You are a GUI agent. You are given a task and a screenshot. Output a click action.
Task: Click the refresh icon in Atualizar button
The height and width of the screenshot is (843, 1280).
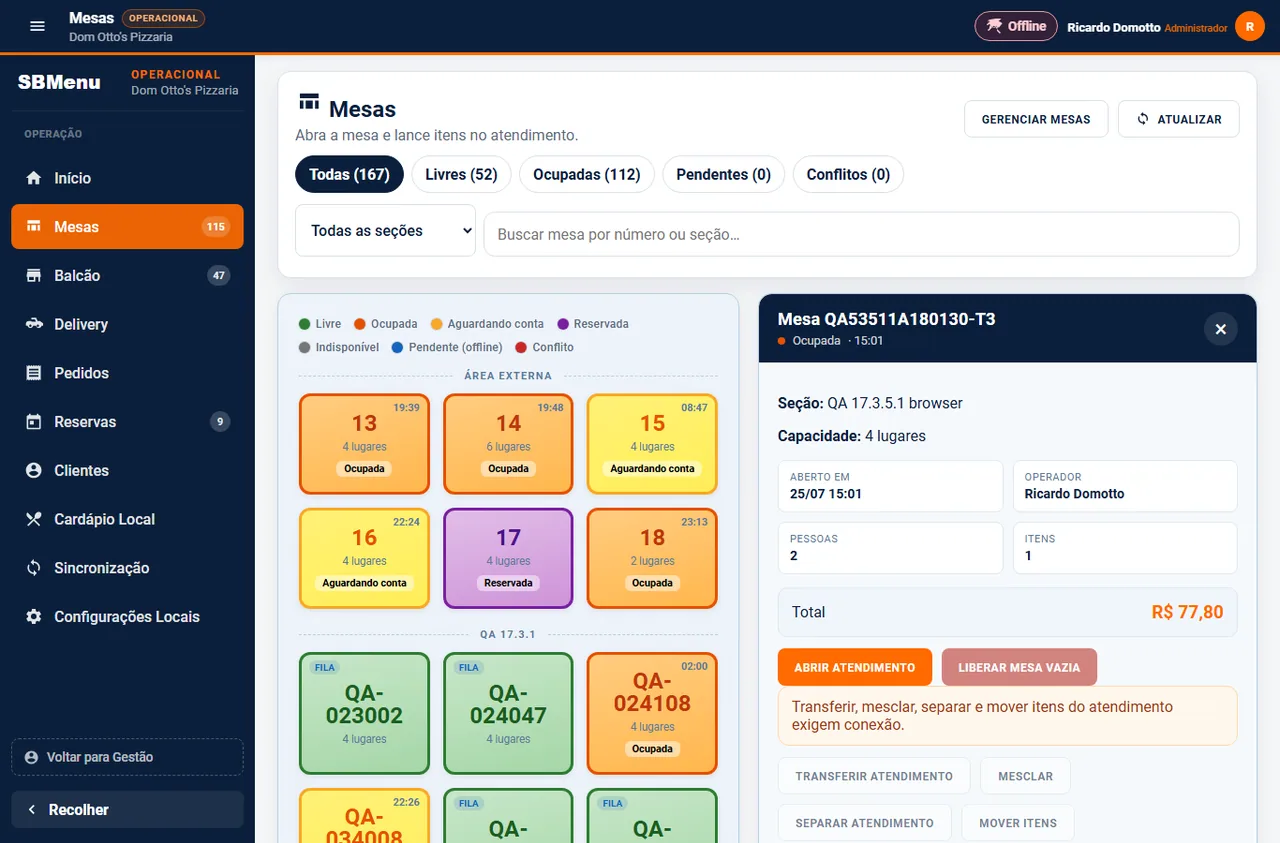click(x=1143, y=119)
